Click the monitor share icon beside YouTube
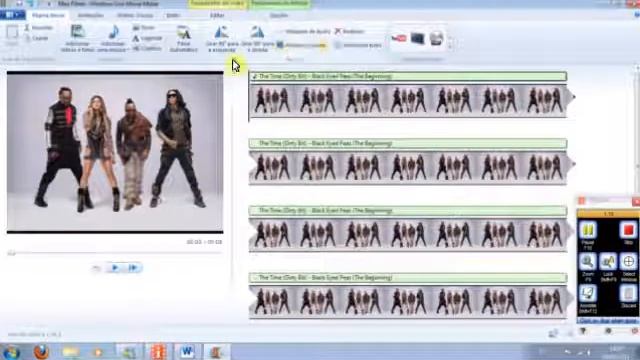 point(418,38)
